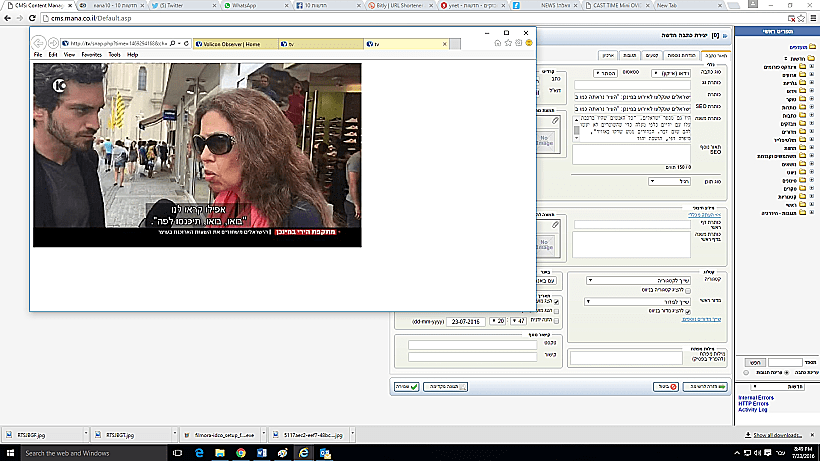Screen dimensions: 820x461
Task: Open Internet Explorer home page icon
Action: [x=497, y=44]
